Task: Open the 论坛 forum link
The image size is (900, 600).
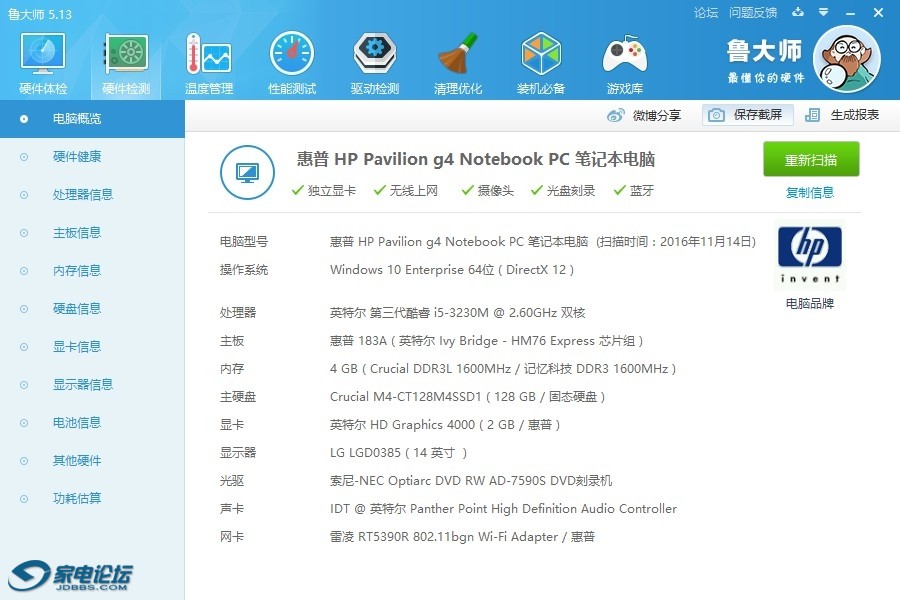Action: (705, 13)
